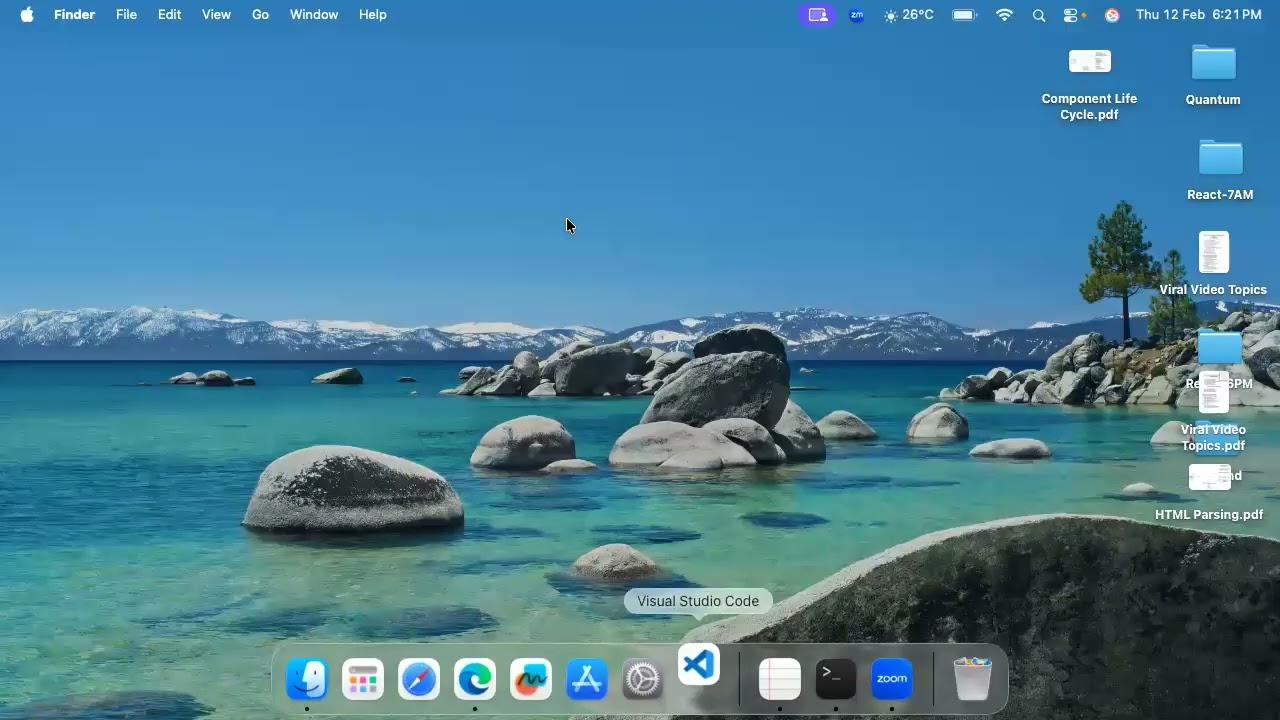Open System Settings gear in Dock

coord(643,680)
